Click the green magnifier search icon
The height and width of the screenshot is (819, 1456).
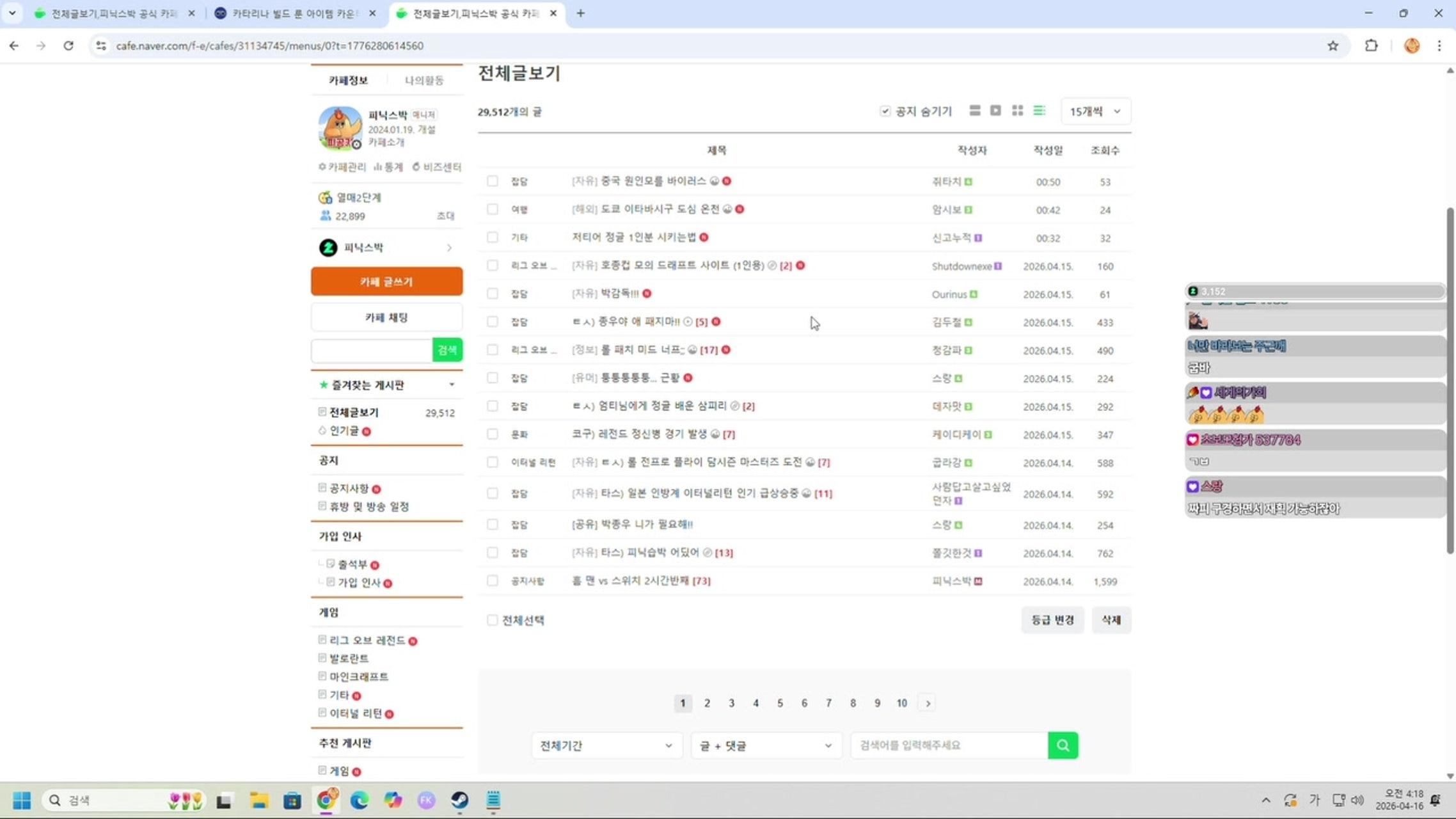click(x=1063, y=745)
